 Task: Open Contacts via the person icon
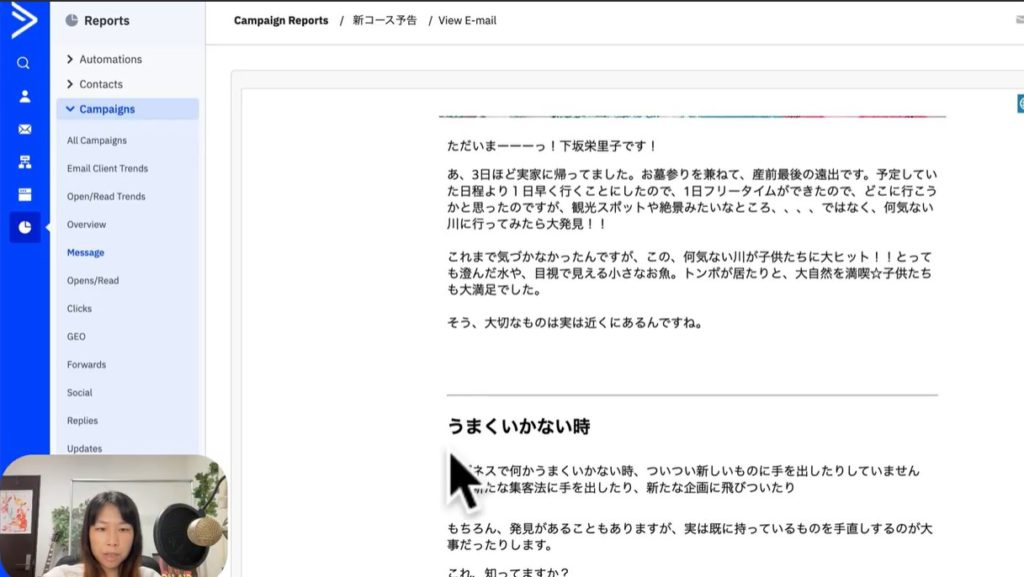(x=24, y=97)
